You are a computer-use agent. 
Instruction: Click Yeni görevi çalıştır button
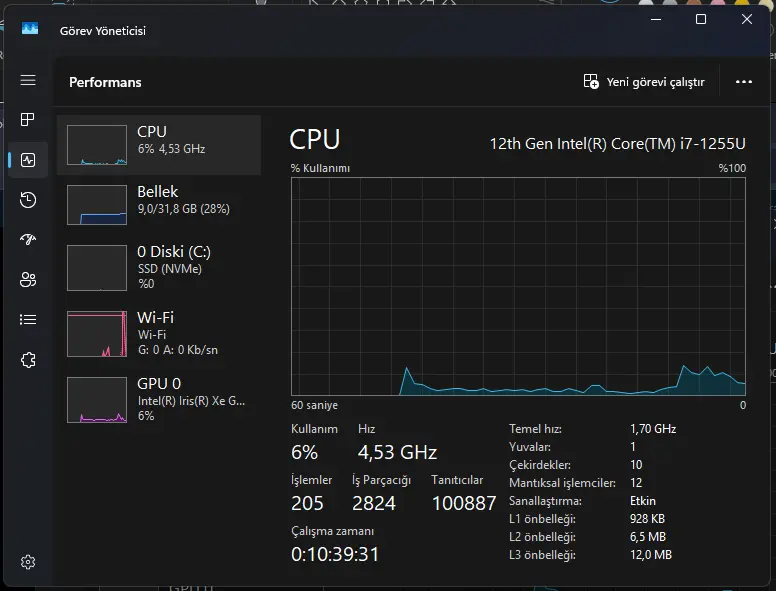[644, 82]
